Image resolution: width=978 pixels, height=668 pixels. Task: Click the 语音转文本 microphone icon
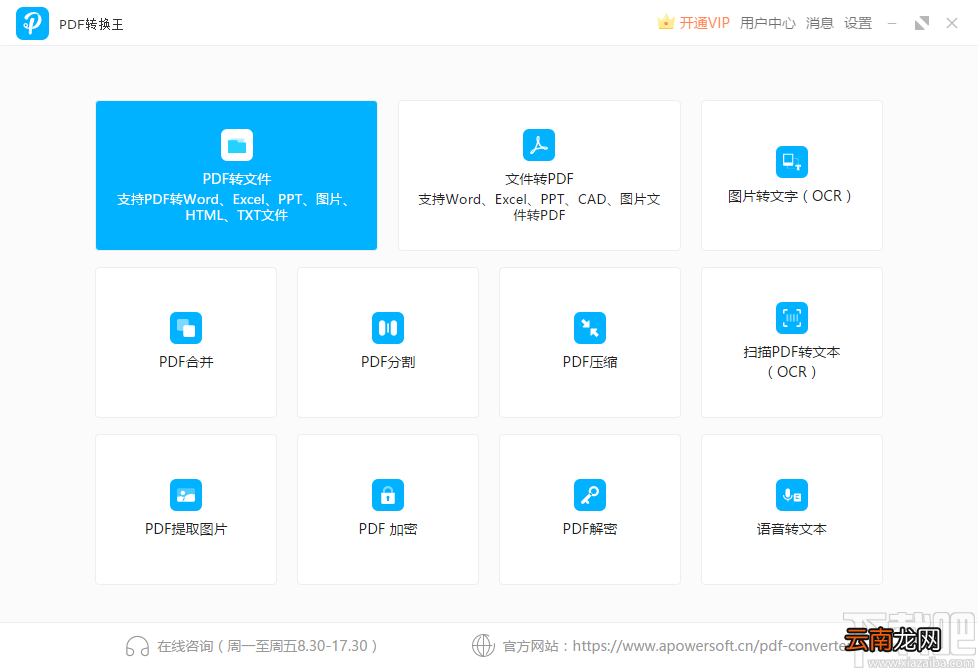(x=792, y=495)
